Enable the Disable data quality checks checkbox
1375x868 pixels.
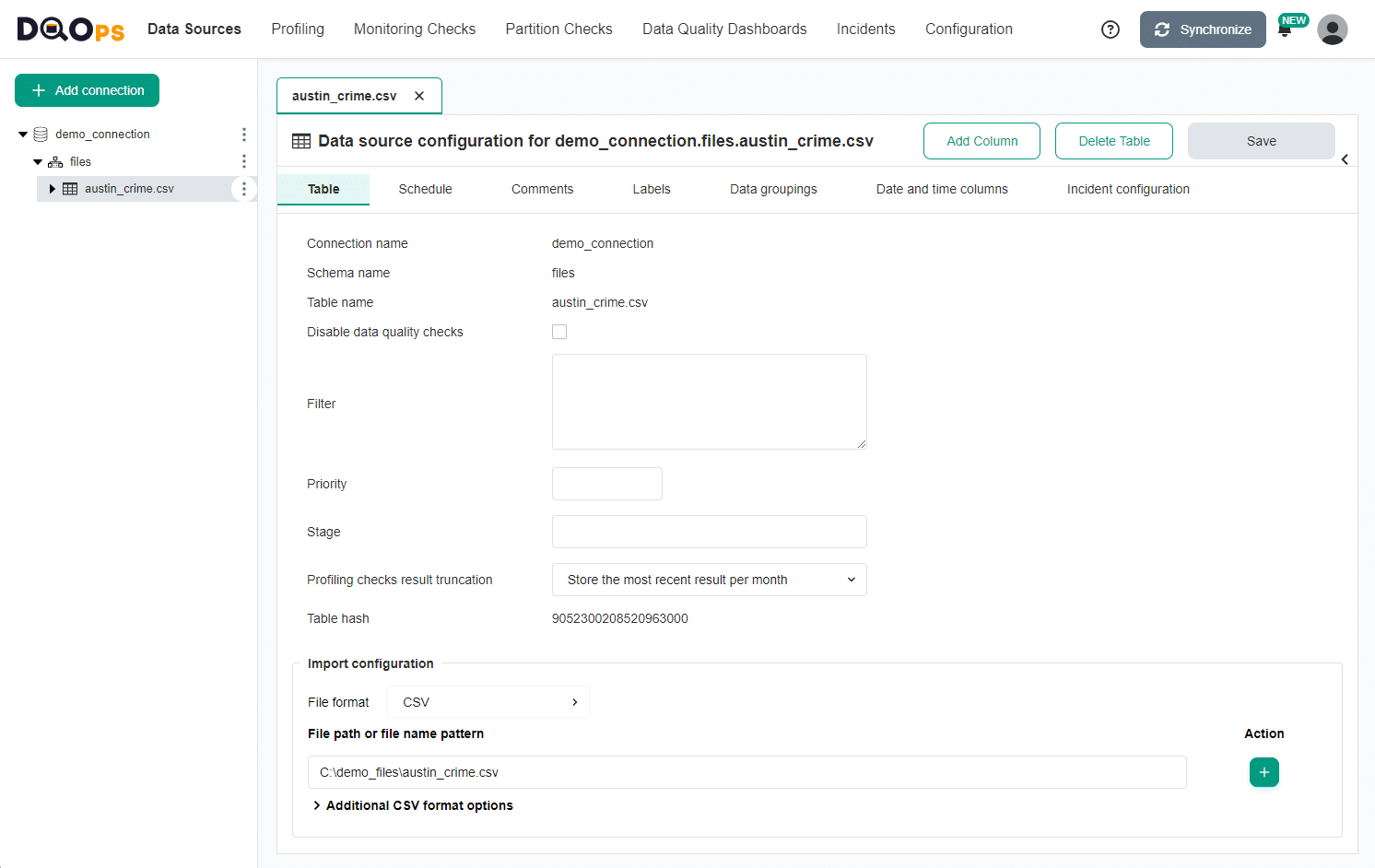coord(559,332)
